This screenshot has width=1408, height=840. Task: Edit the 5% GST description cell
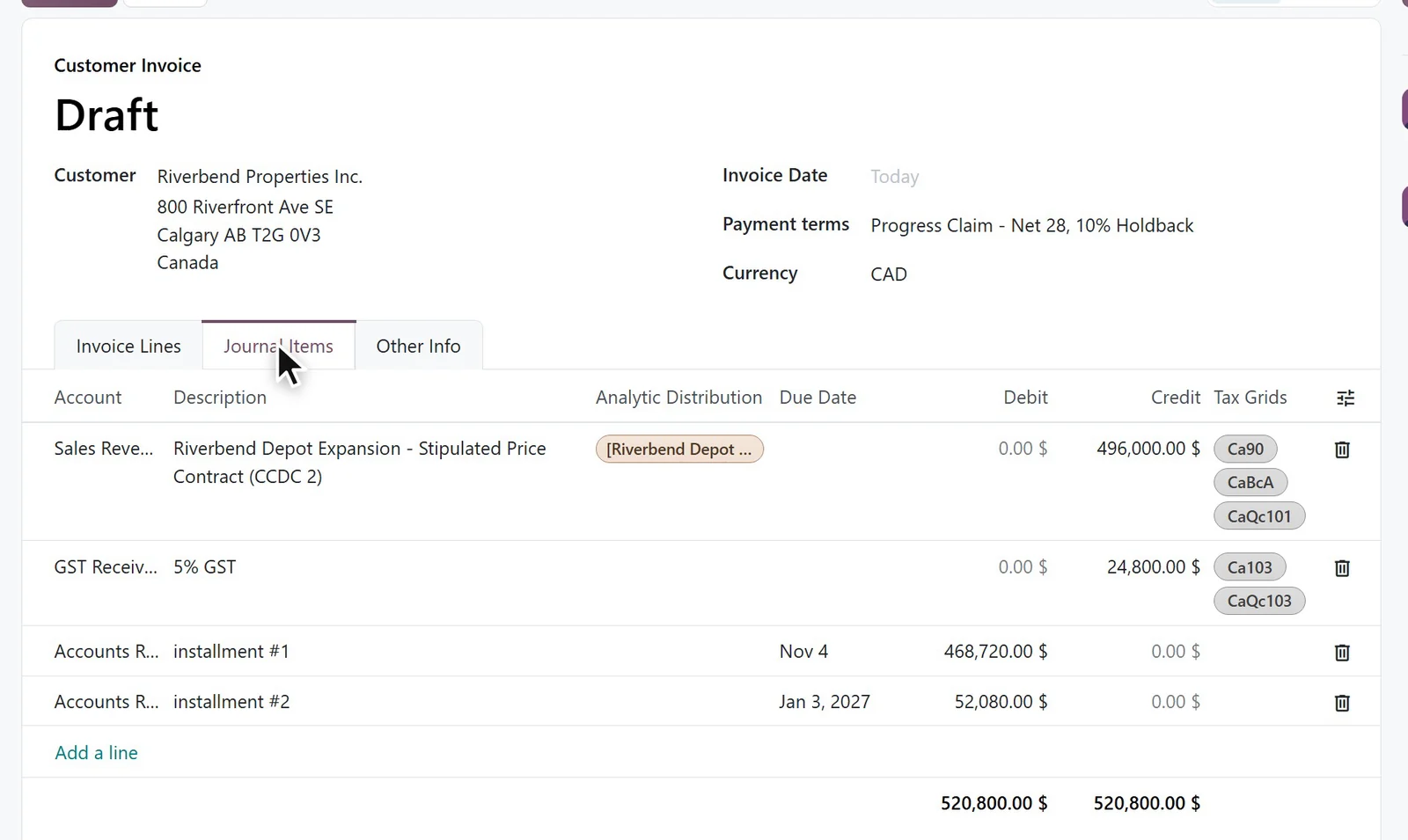point(205,567)
